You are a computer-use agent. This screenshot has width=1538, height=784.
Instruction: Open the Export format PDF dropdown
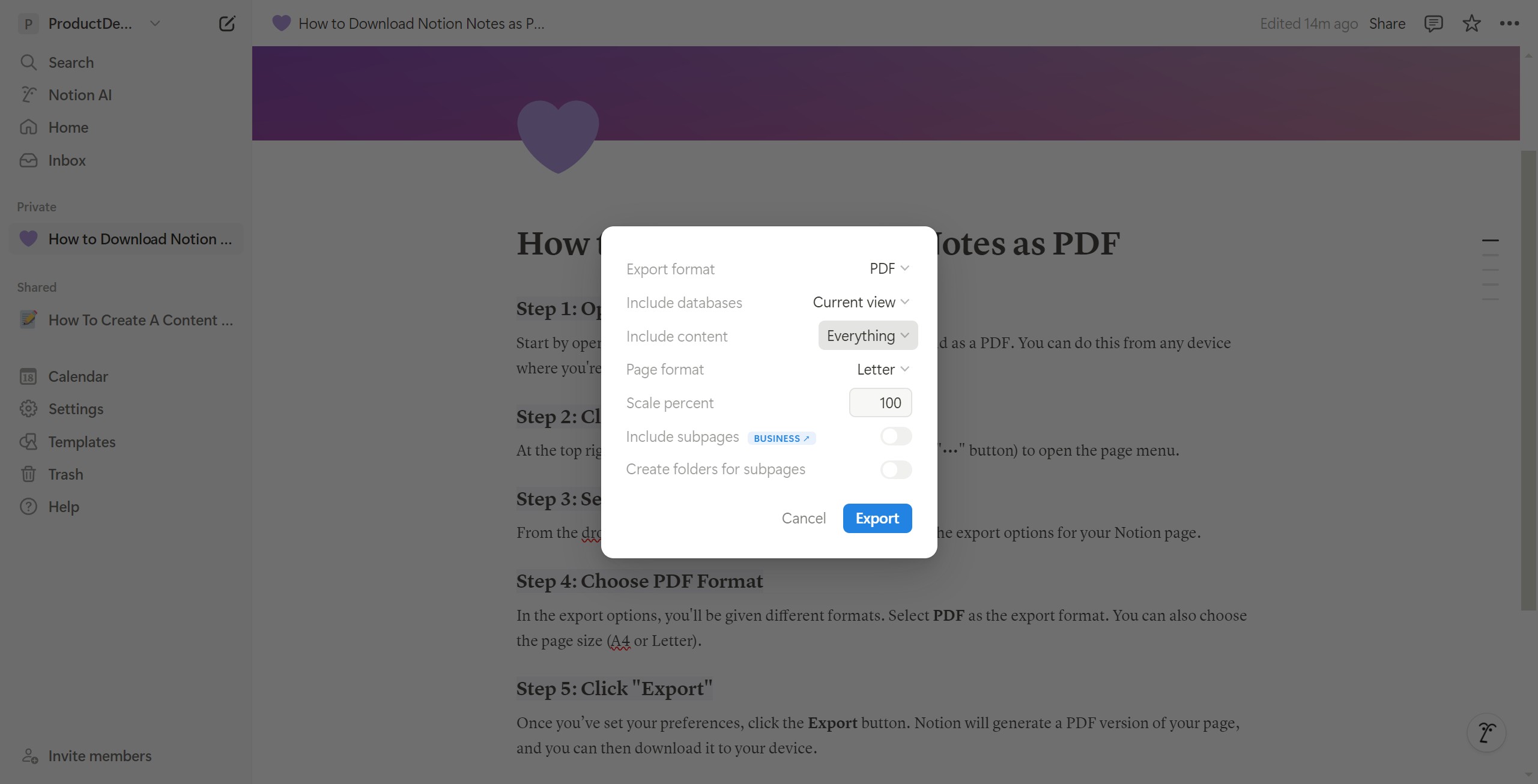pos(889,268)
